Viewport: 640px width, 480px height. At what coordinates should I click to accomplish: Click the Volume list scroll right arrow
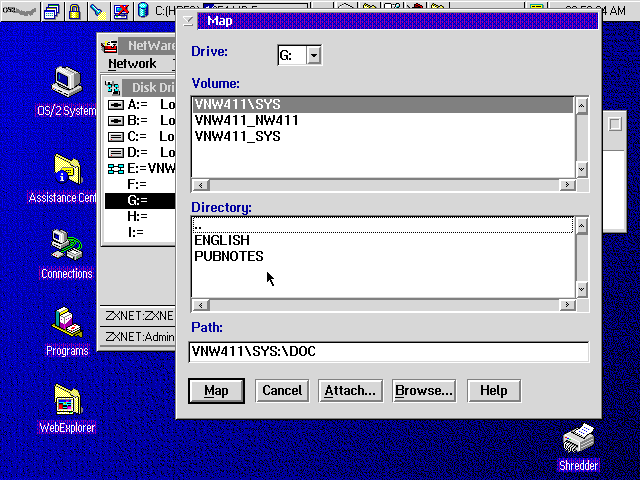click(x=567, y=185)
